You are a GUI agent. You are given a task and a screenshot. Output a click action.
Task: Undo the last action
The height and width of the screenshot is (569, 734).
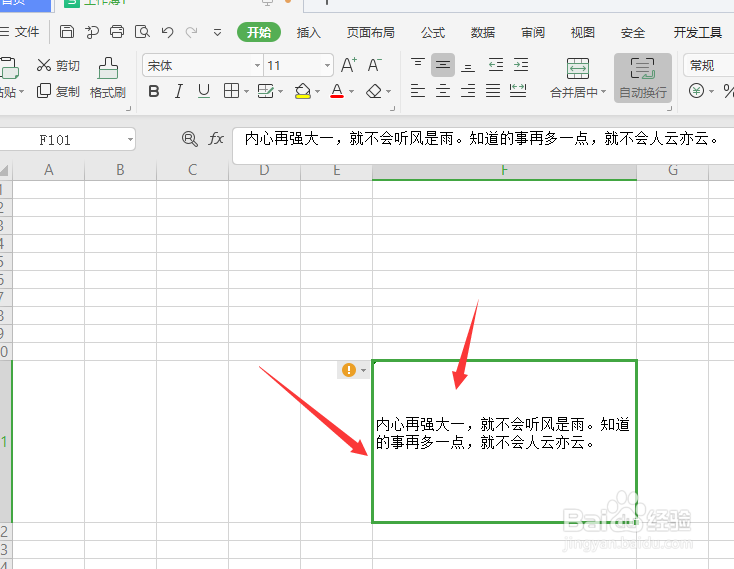pyautogui.click(x=168, y=32)
